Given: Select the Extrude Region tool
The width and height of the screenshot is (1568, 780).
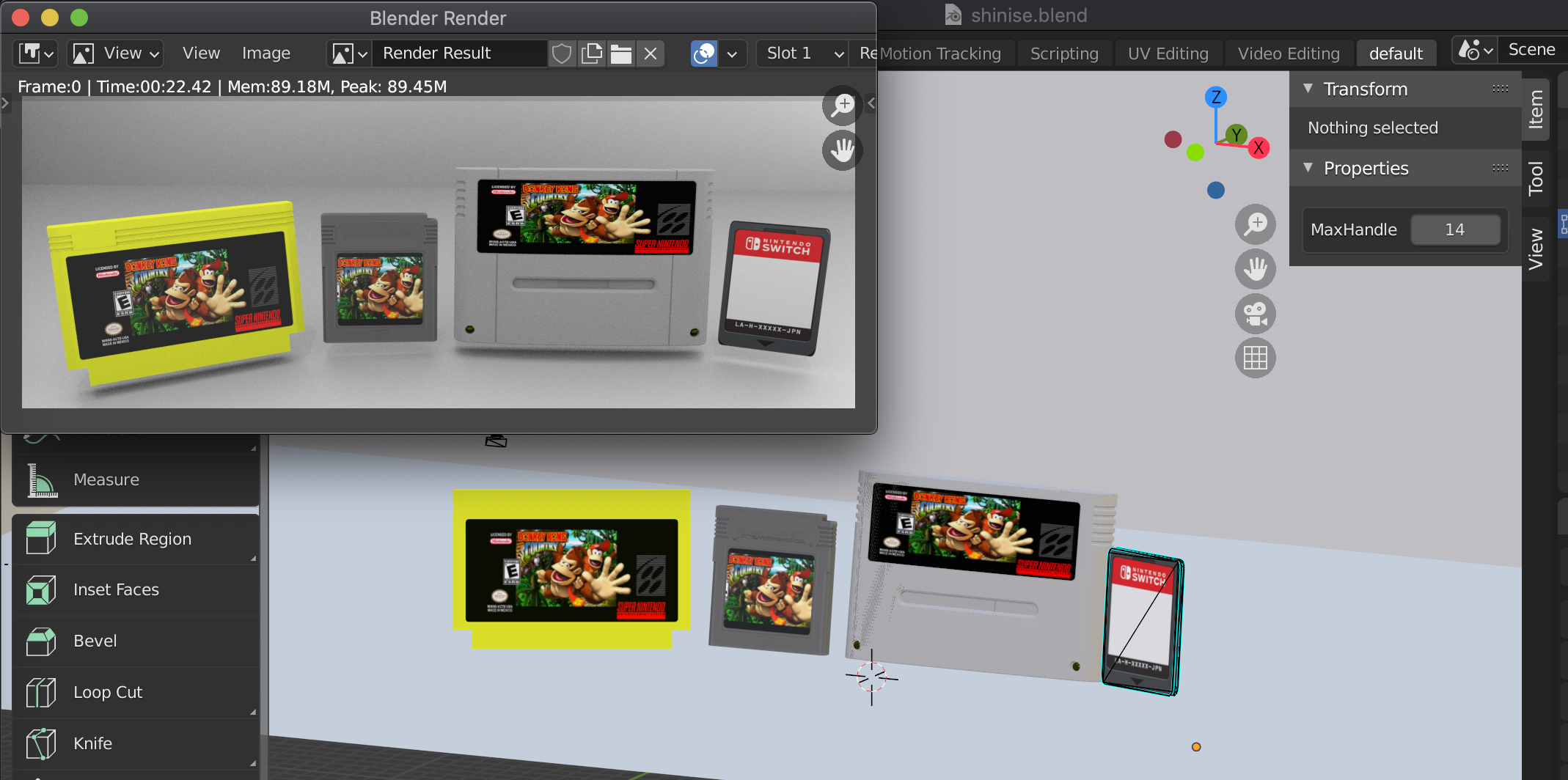Looking at the screenshot, I should tap(136, 539).
